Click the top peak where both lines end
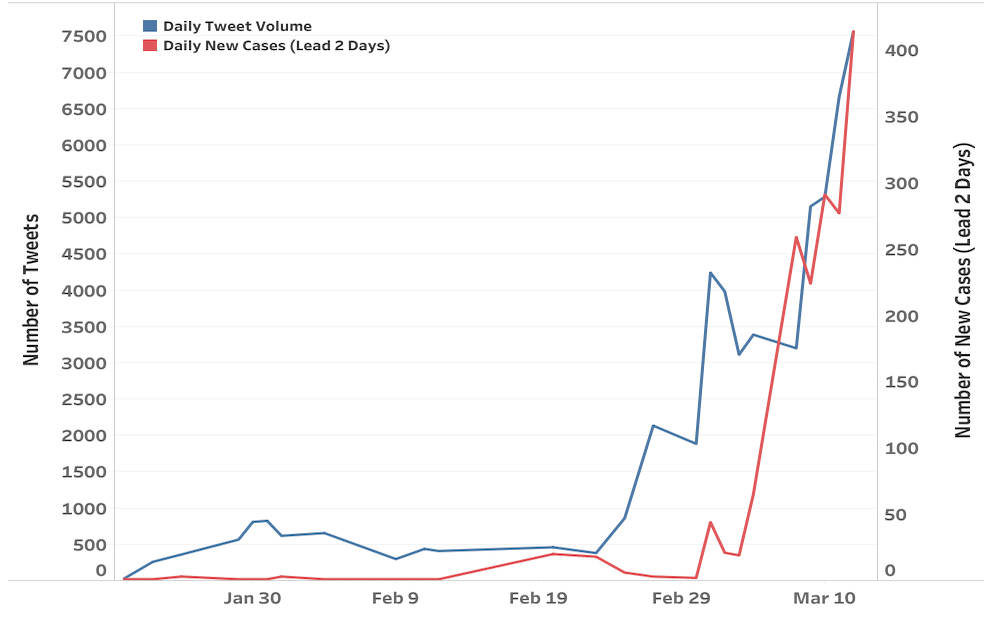The height and width of the screenshot is (618, 995). tap(853, 31)
